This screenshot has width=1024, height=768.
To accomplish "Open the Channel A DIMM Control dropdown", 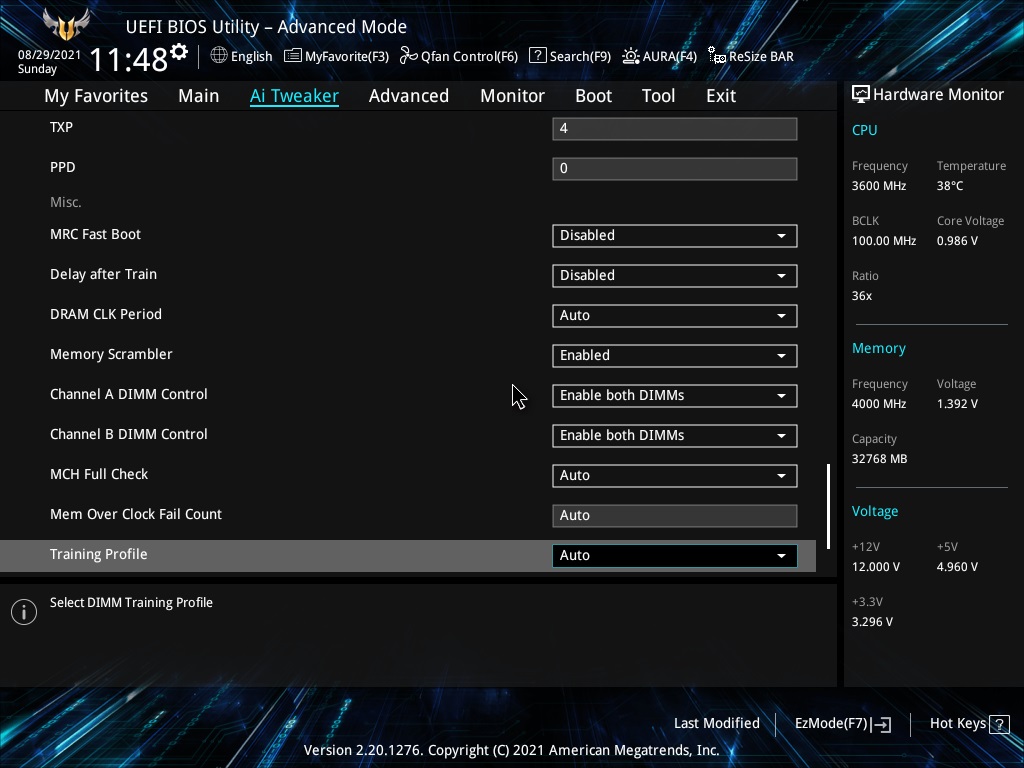I will tap(675, 396).
